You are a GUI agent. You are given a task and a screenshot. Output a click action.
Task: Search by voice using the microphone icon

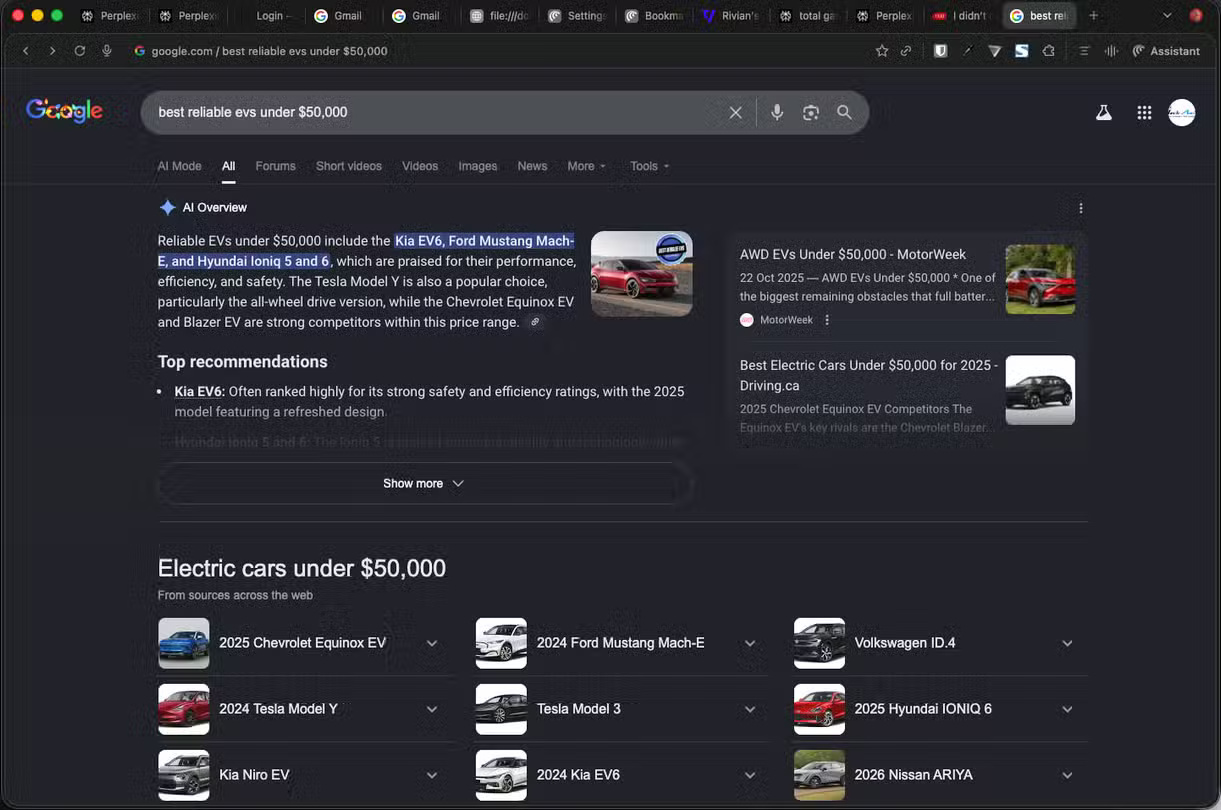pyautogui.click(x=777, y=112)
